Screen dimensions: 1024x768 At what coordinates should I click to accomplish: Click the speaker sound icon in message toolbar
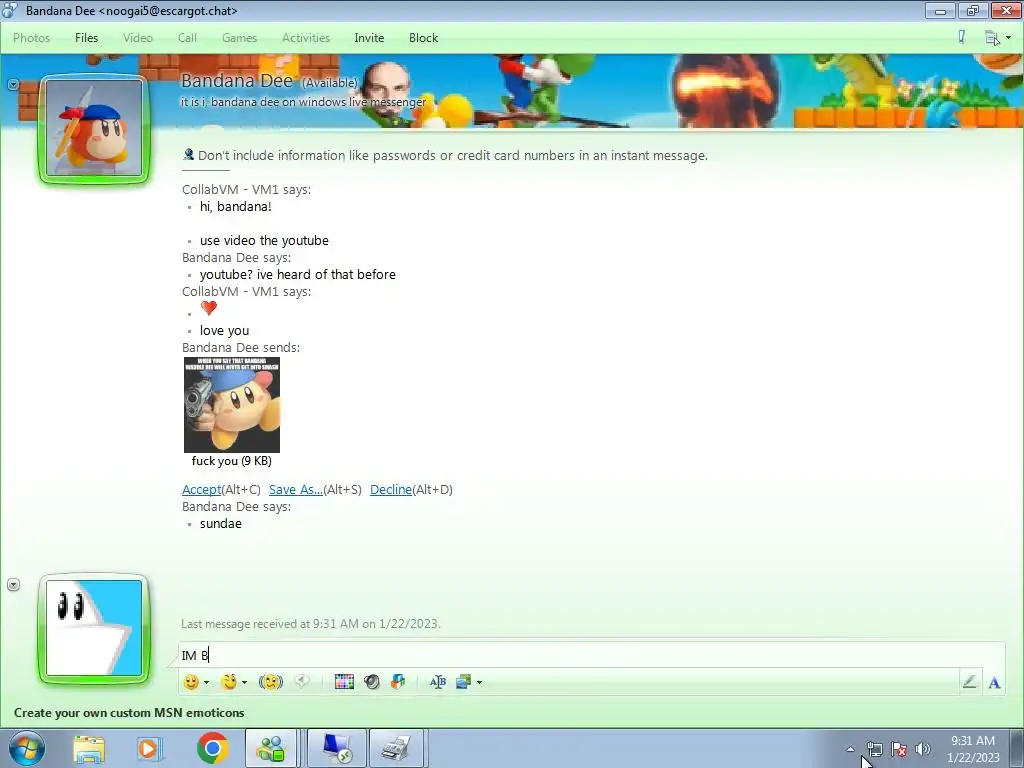pyautogui.click(x=372, y=682)
